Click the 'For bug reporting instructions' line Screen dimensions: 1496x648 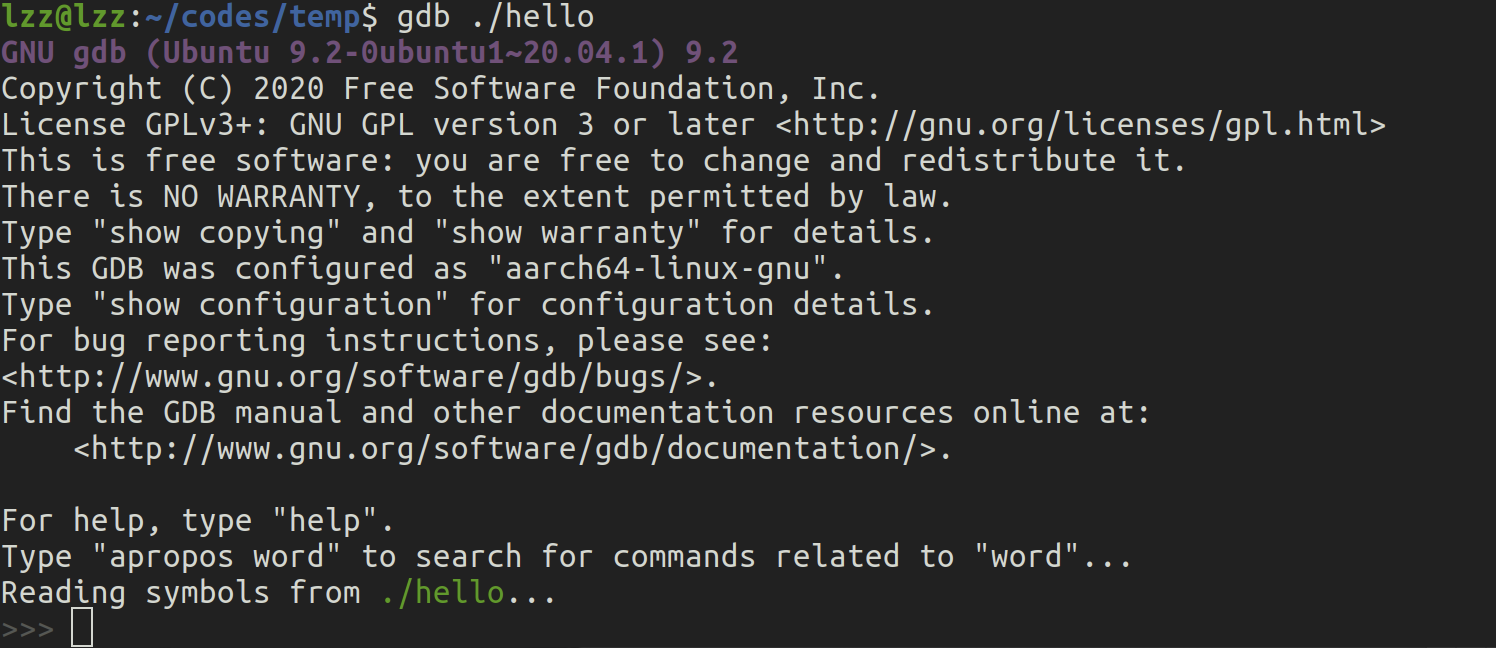pyautogui.click(x=387, y=341)
